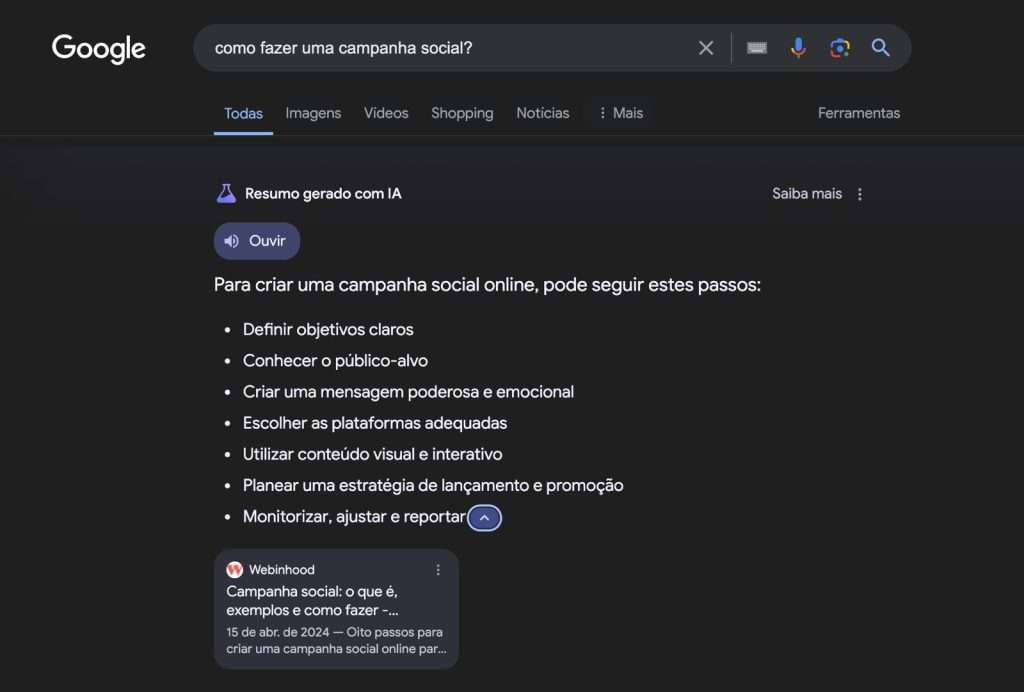Open the Webinhood result options menu

pyautogui.click(x=437, y=569)
